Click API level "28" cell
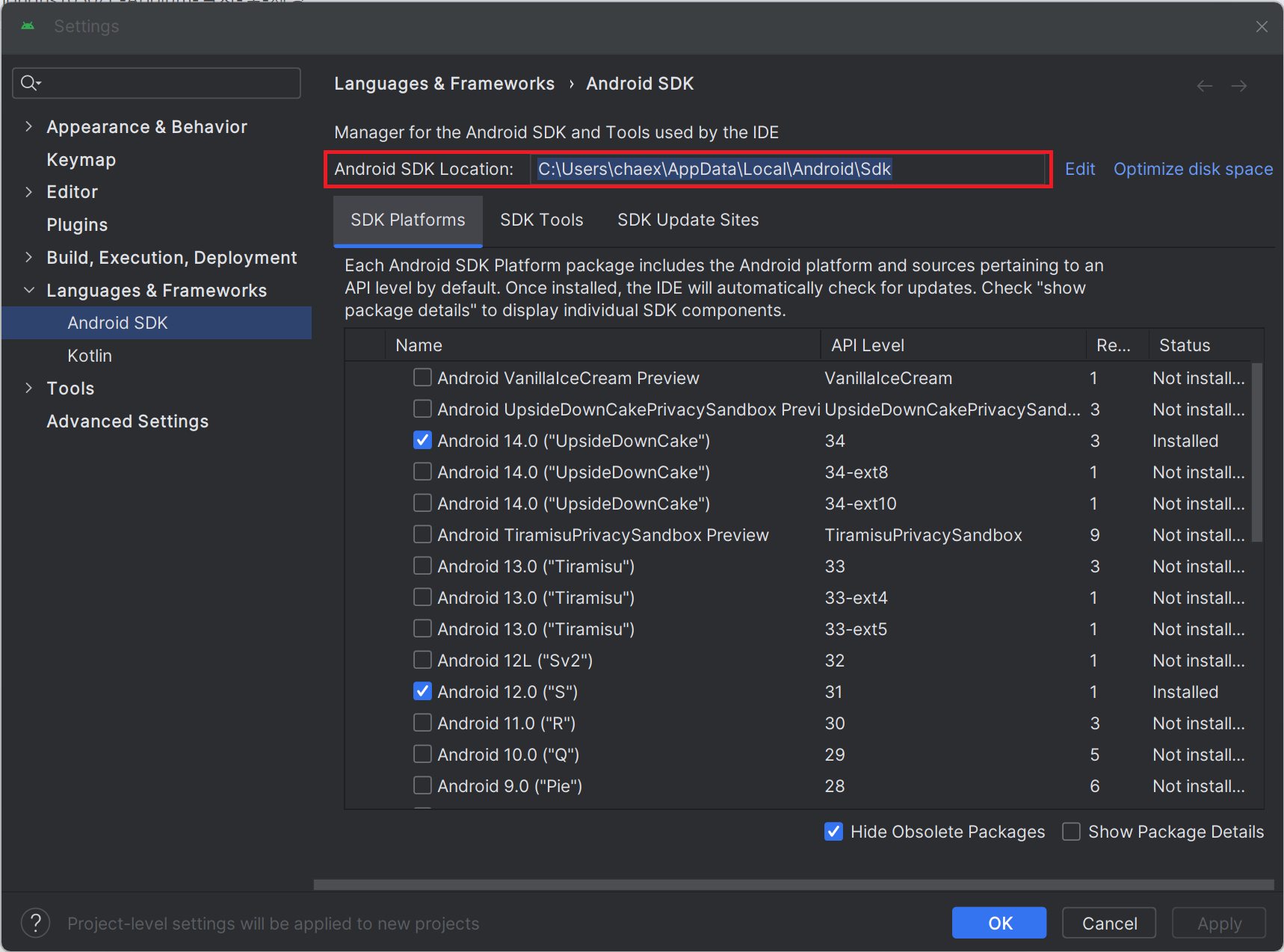Image resolution: width=1284 pixels, height=952 pixels. [835, 786]
